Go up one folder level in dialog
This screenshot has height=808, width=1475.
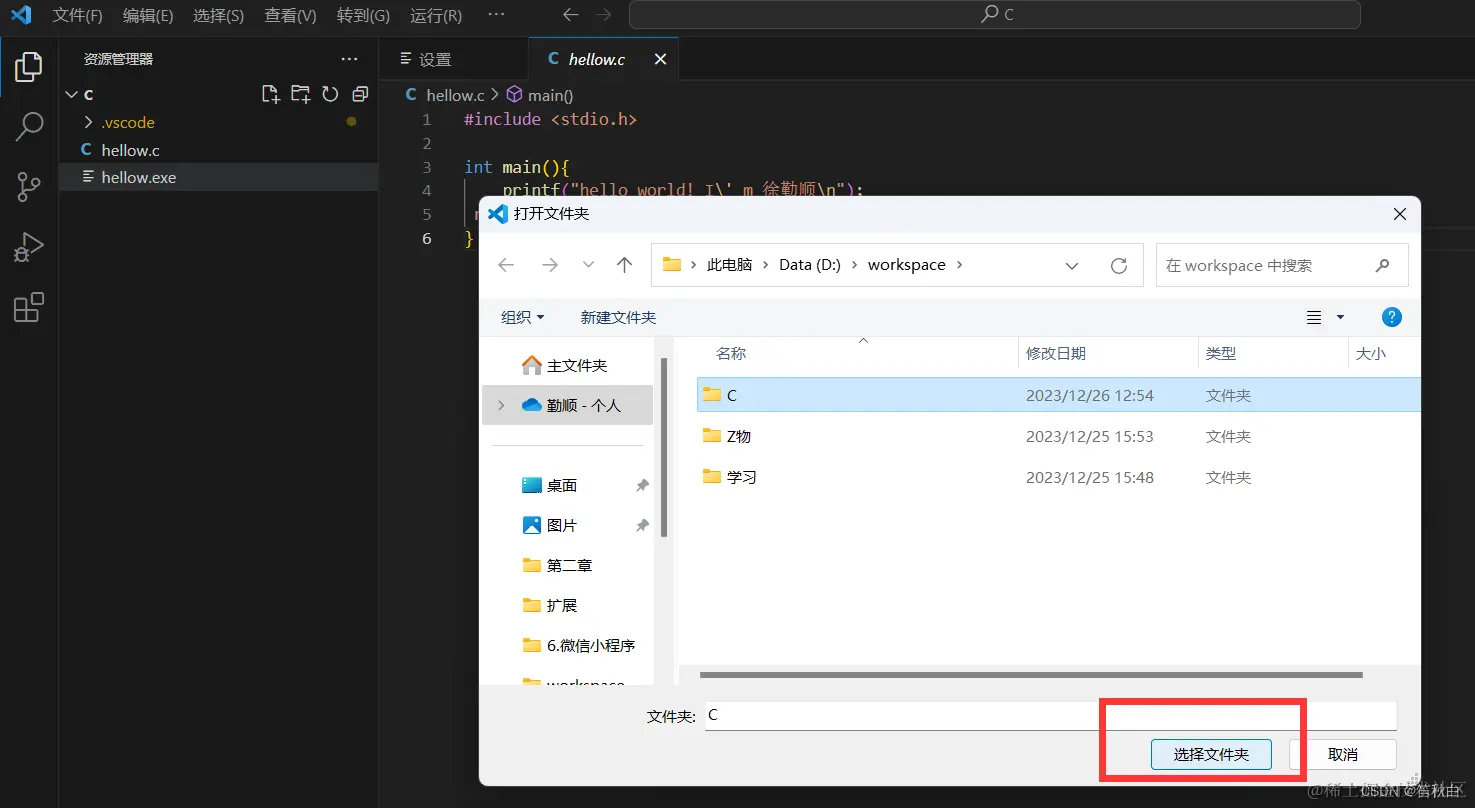pos(625,265)
